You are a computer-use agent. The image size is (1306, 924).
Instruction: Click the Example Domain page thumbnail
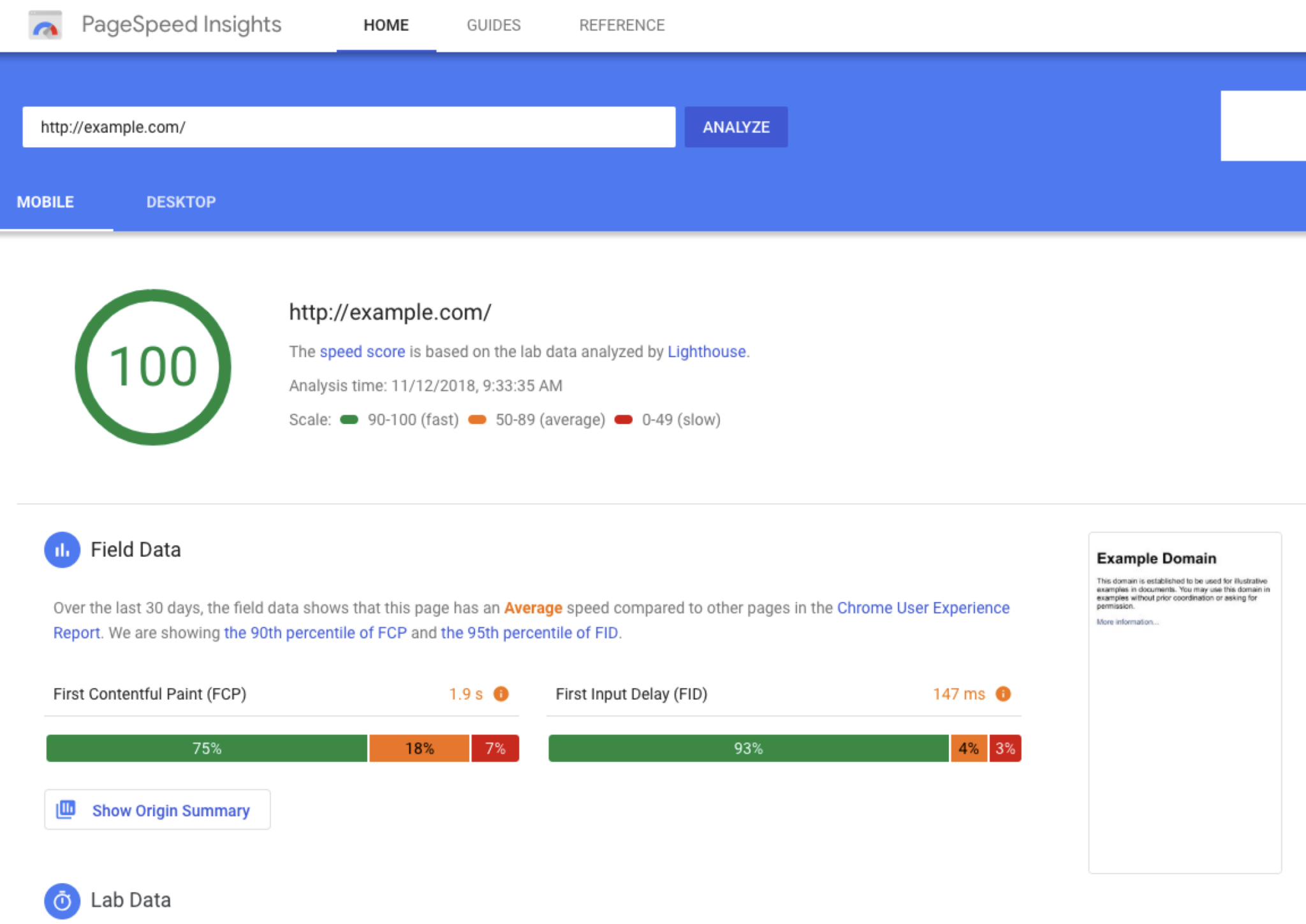tap(1185, 703)
